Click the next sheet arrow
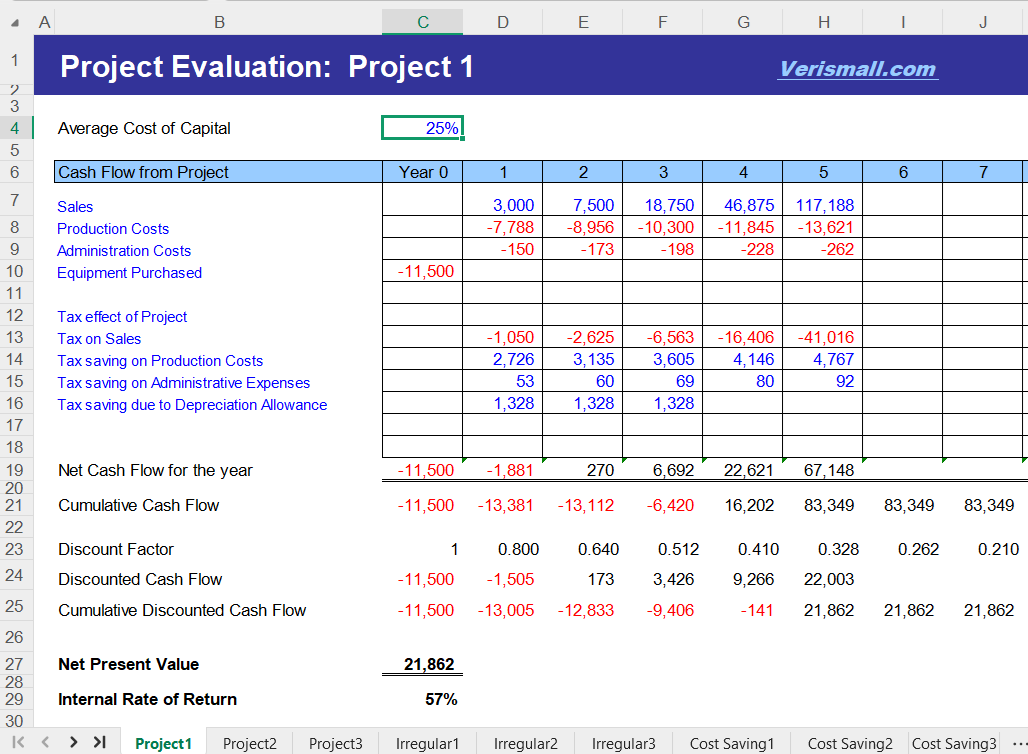The width and height of the screenshot is (1028, 754). [x=71, y=742]
